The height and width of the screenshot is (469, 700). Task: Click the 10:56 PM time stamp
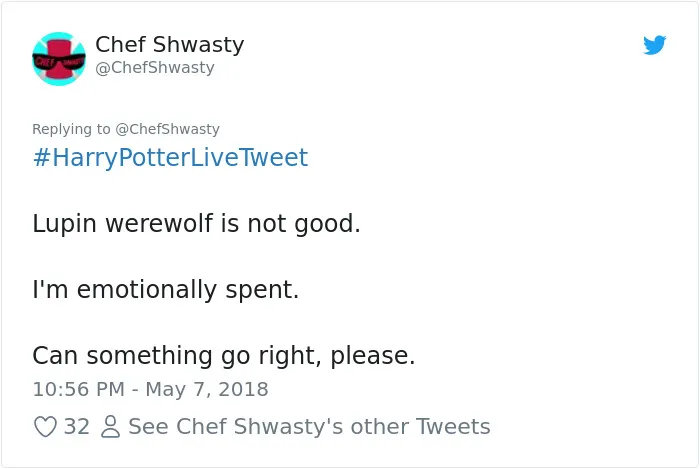click(x=79, y=389)
